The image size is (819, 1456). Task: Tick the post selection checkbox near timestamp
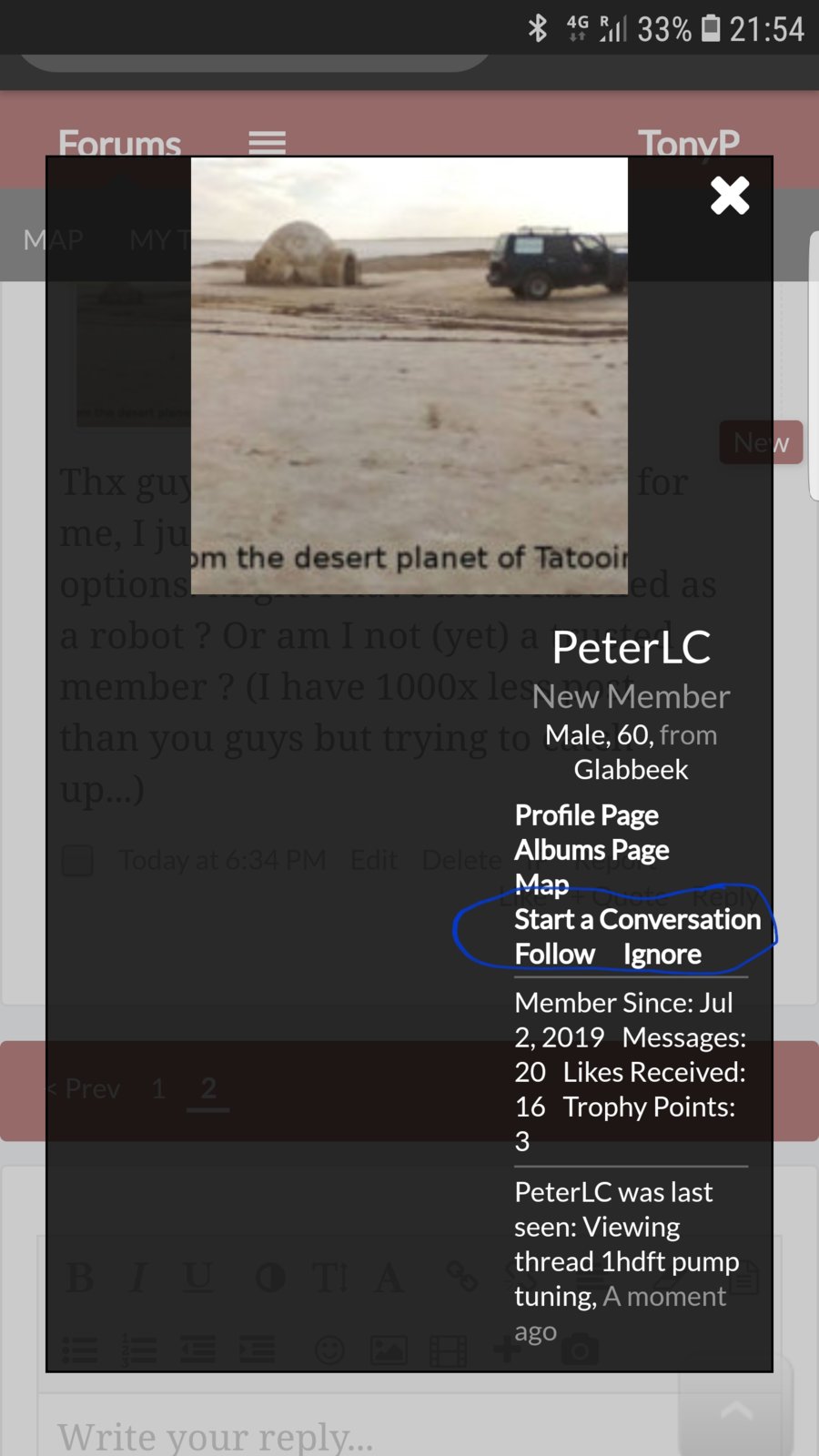77,860
